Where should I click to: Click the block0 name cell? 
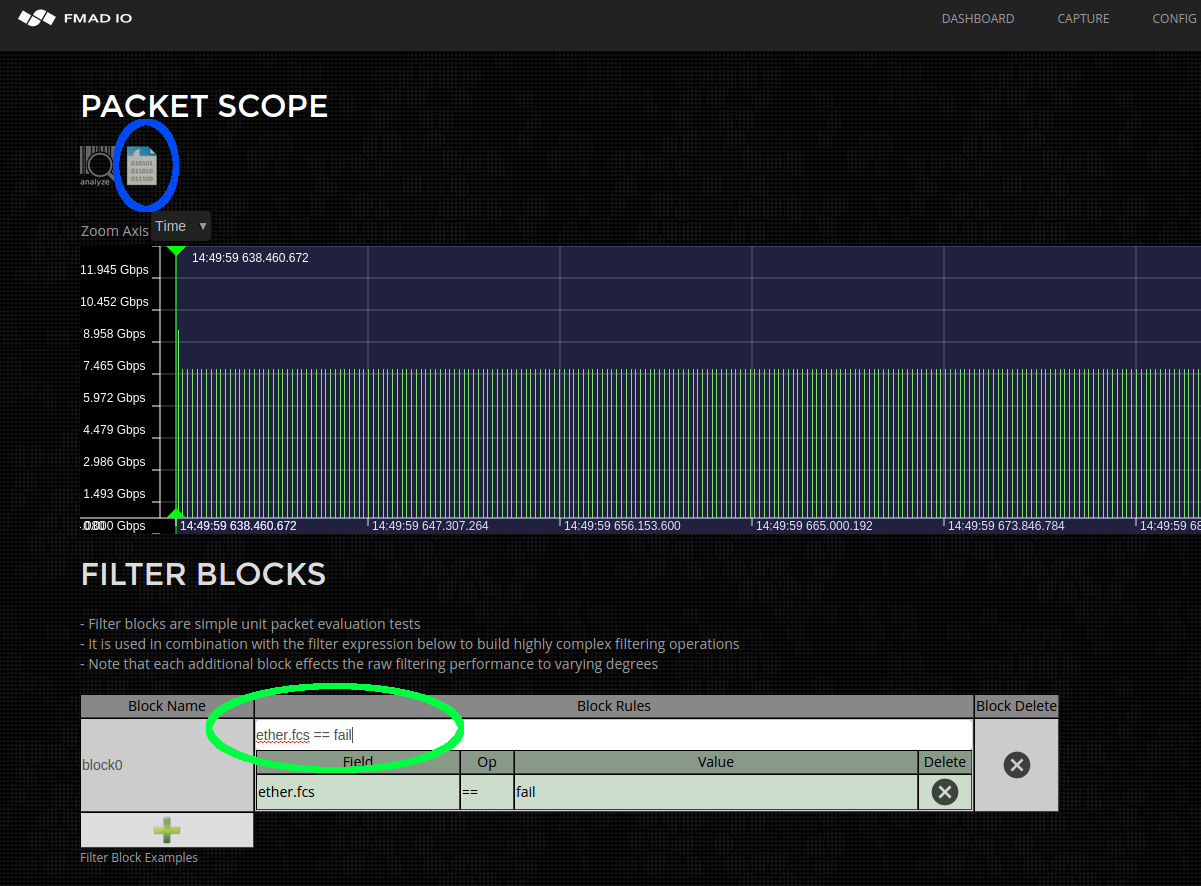tap(167, 765)
